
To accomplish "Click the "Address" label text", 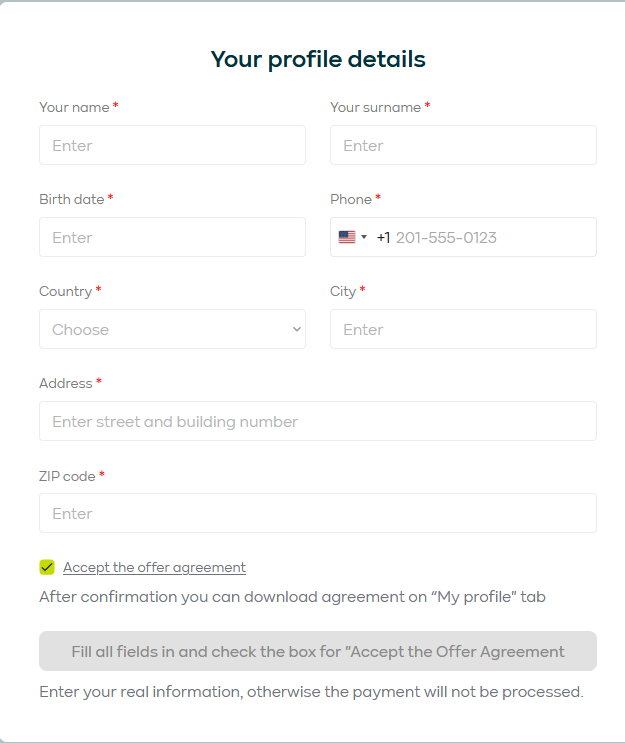I will tap(65, 383).
